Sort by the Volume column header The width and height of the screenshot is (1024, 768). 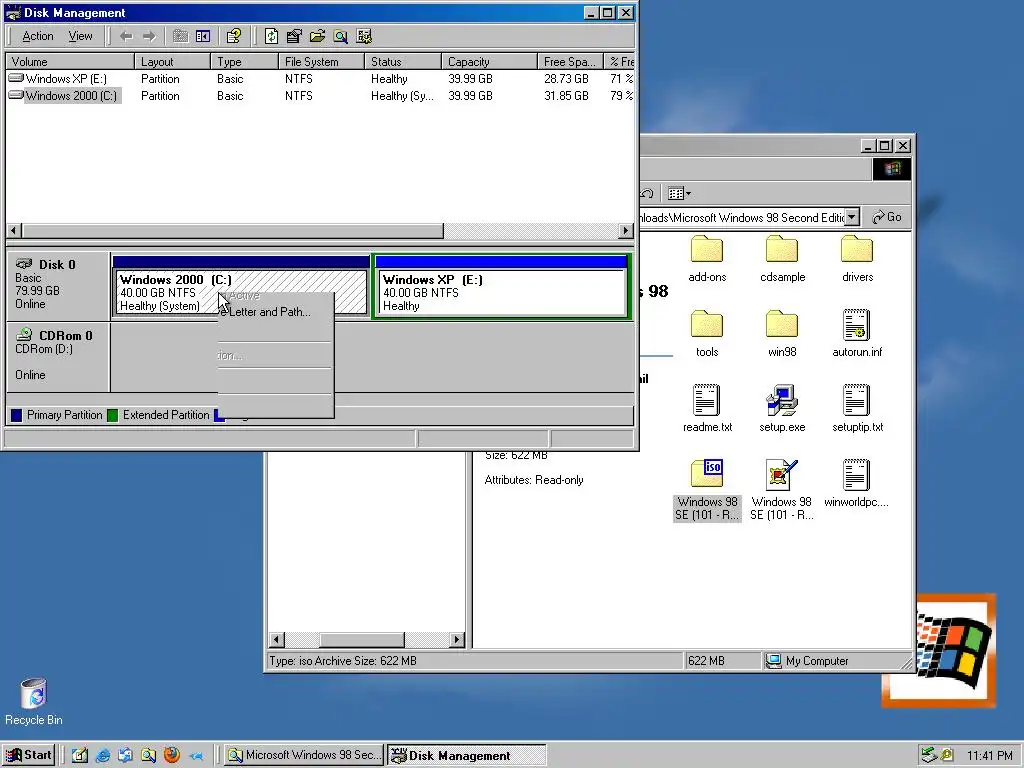click(70, 61)
